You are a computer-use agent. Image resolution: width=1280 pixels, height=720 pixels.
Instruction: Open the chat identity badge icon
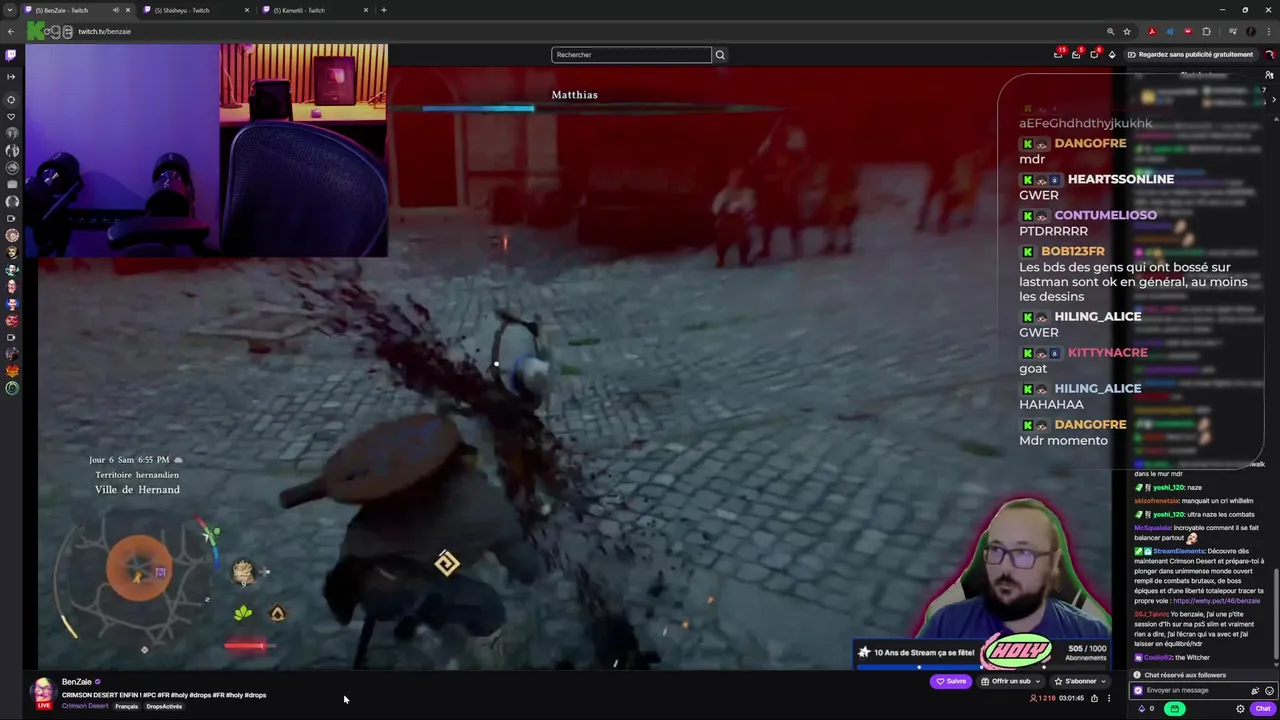point(1138,690)
